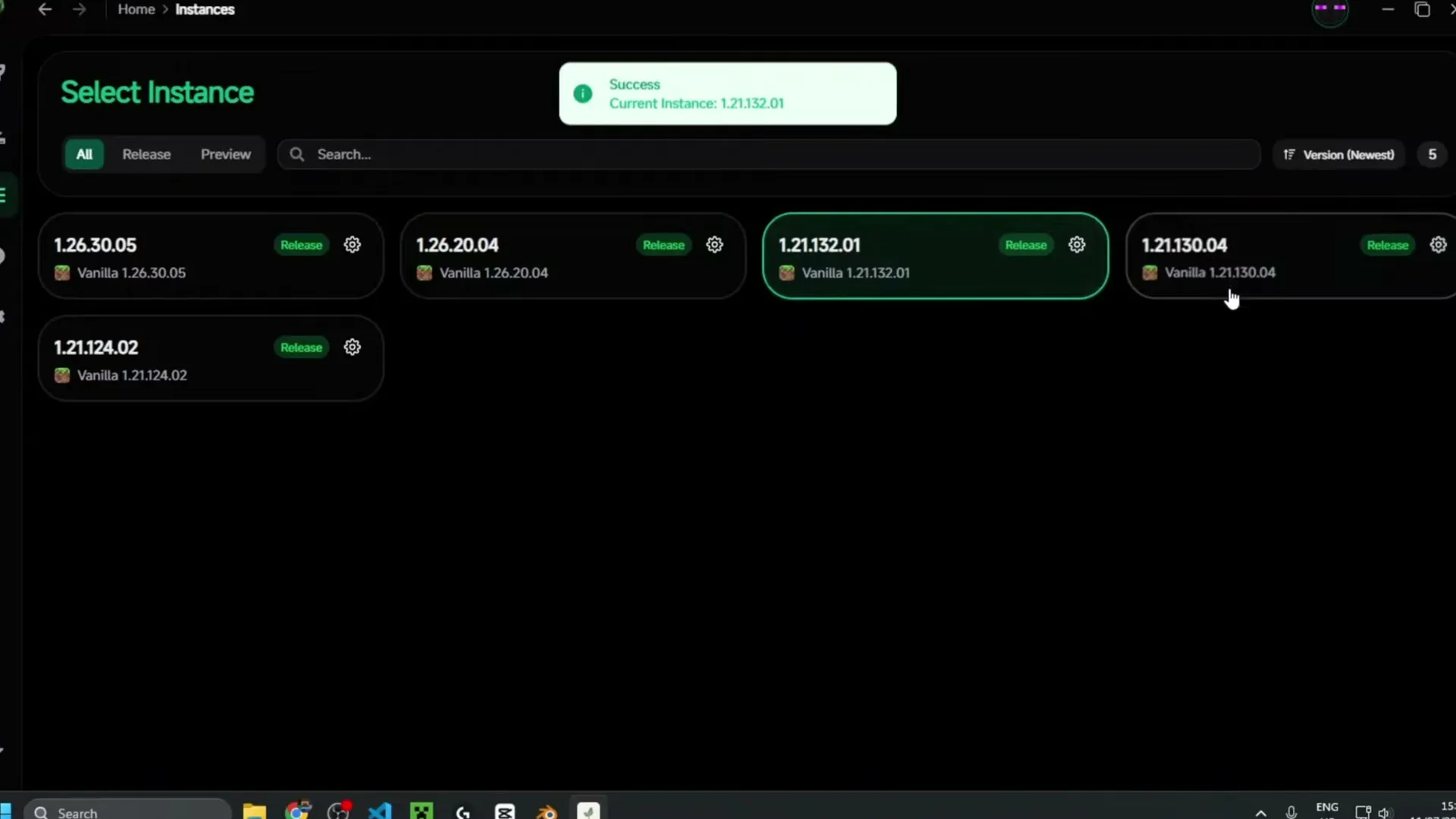Select the 1.21.130.04 instance card
This screenshot has width=1456, height=819.
[x=1291, y=256]
